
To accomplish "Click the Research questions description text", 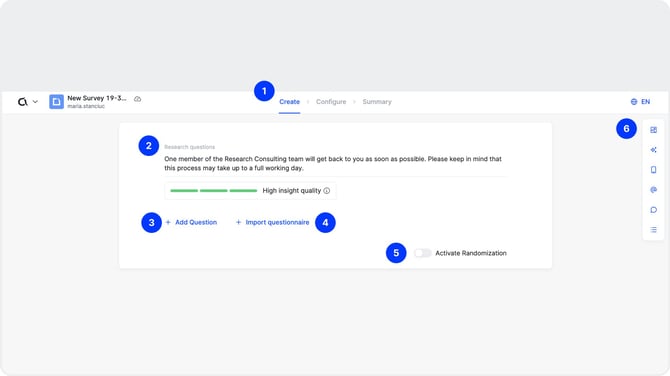I will point(333,163).
